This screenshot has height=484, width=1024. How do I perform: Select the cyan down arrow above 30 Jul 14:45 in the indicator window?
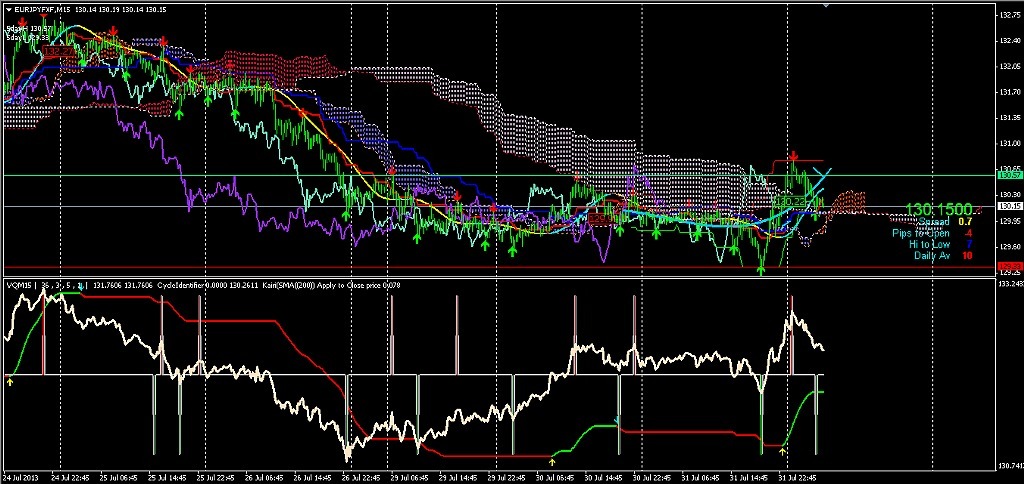(617, 419)
